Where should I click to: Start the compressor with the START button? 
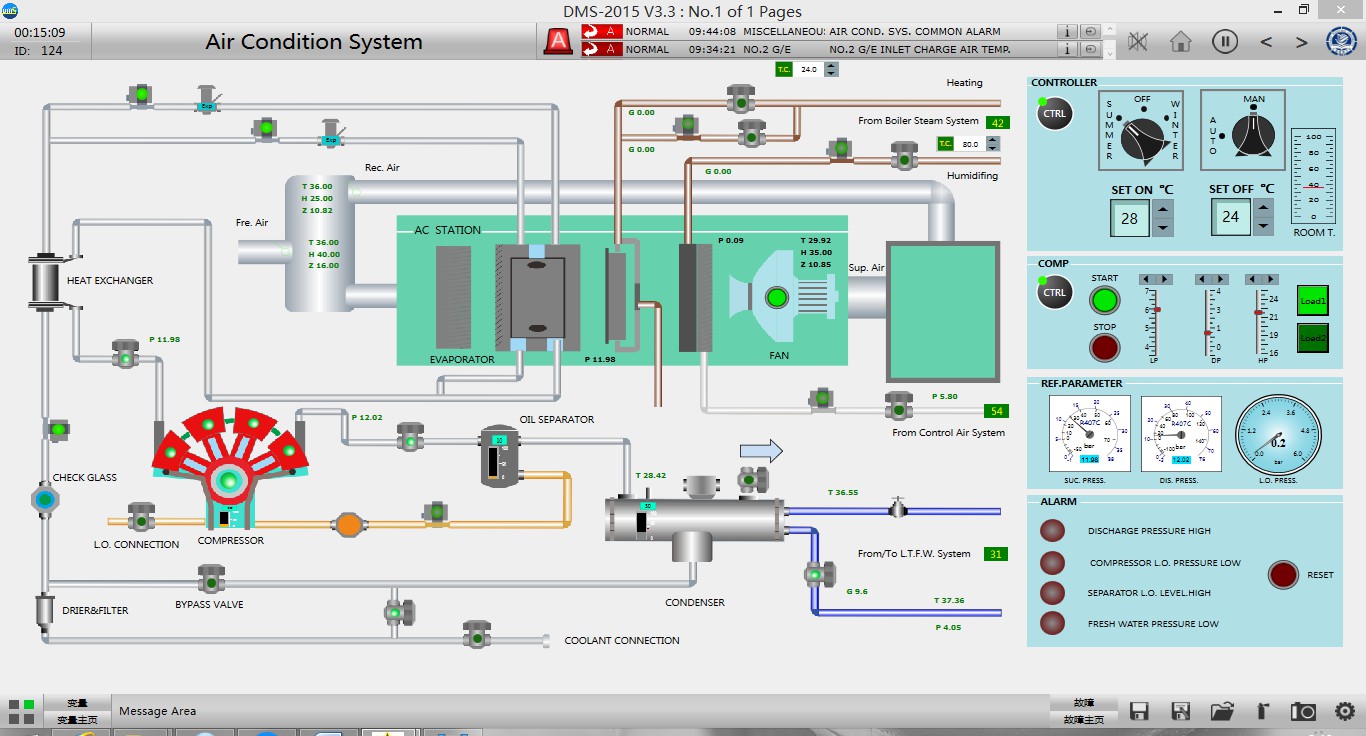(x=1104, y=300)
